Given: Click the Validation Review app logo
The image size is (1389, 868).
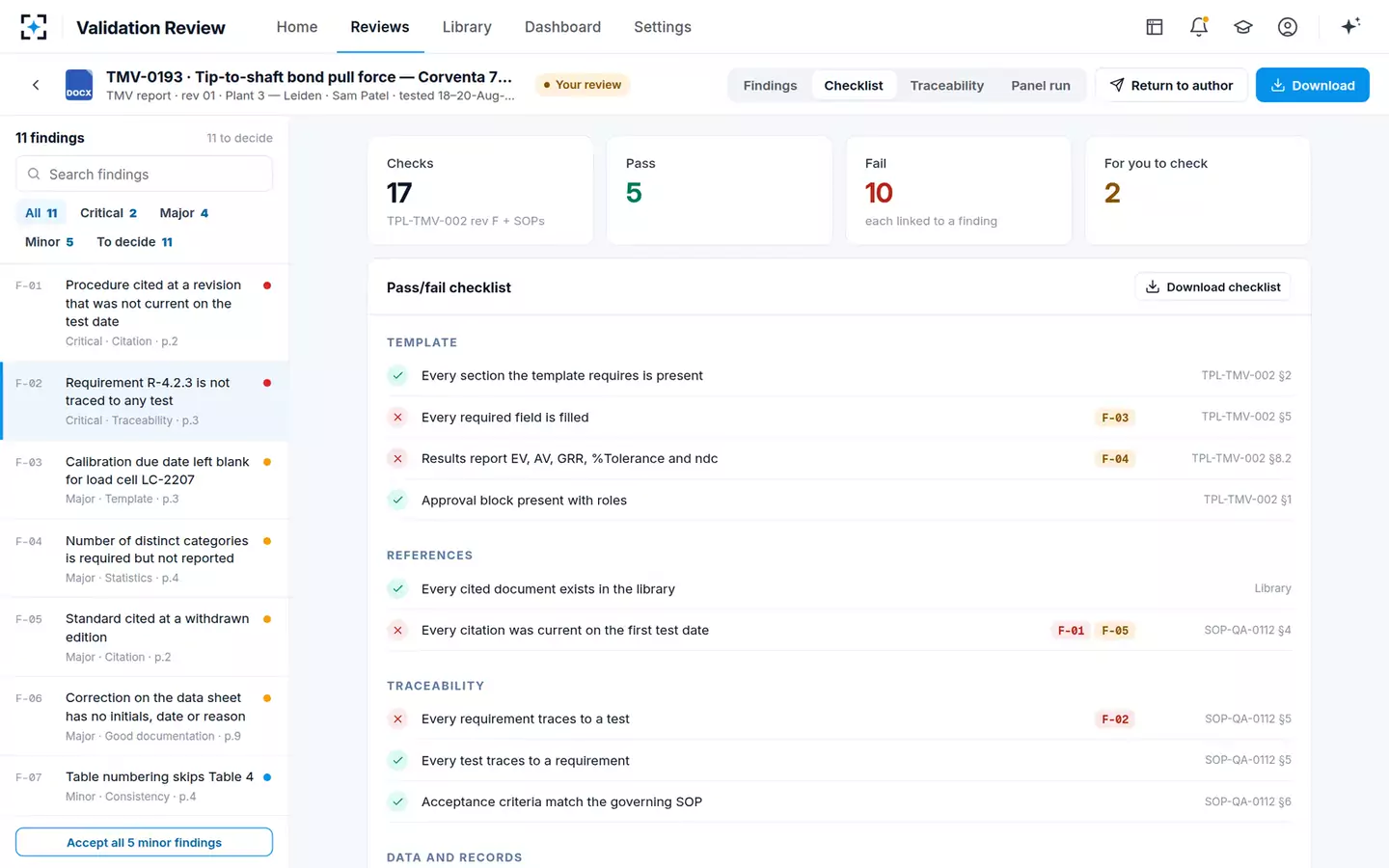Looking at the screenshot, I should pyautogui.click(x=34, y=27).
